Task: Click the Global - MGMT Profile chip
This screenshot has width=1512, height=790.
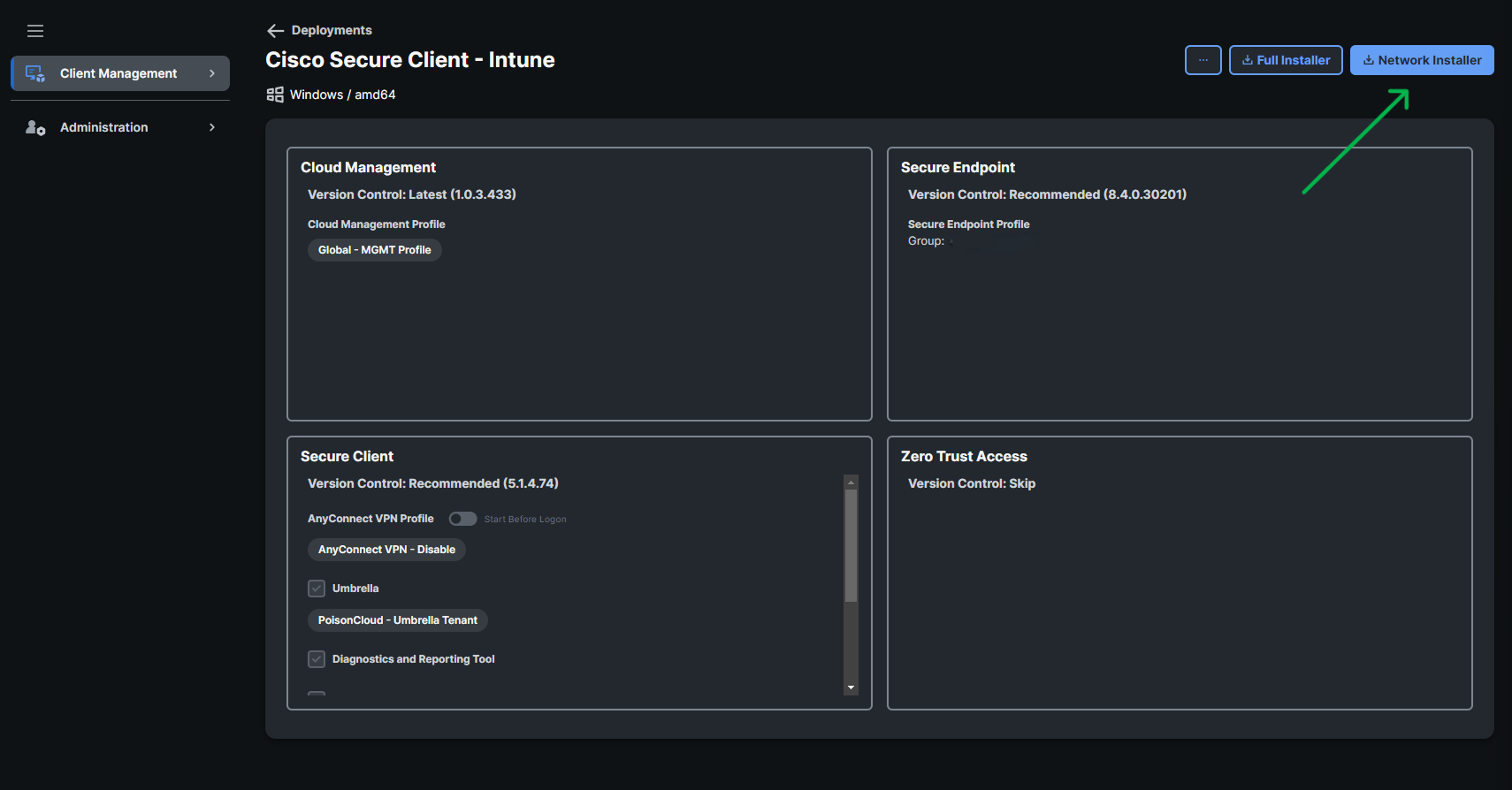Action: tap(375, 250)
